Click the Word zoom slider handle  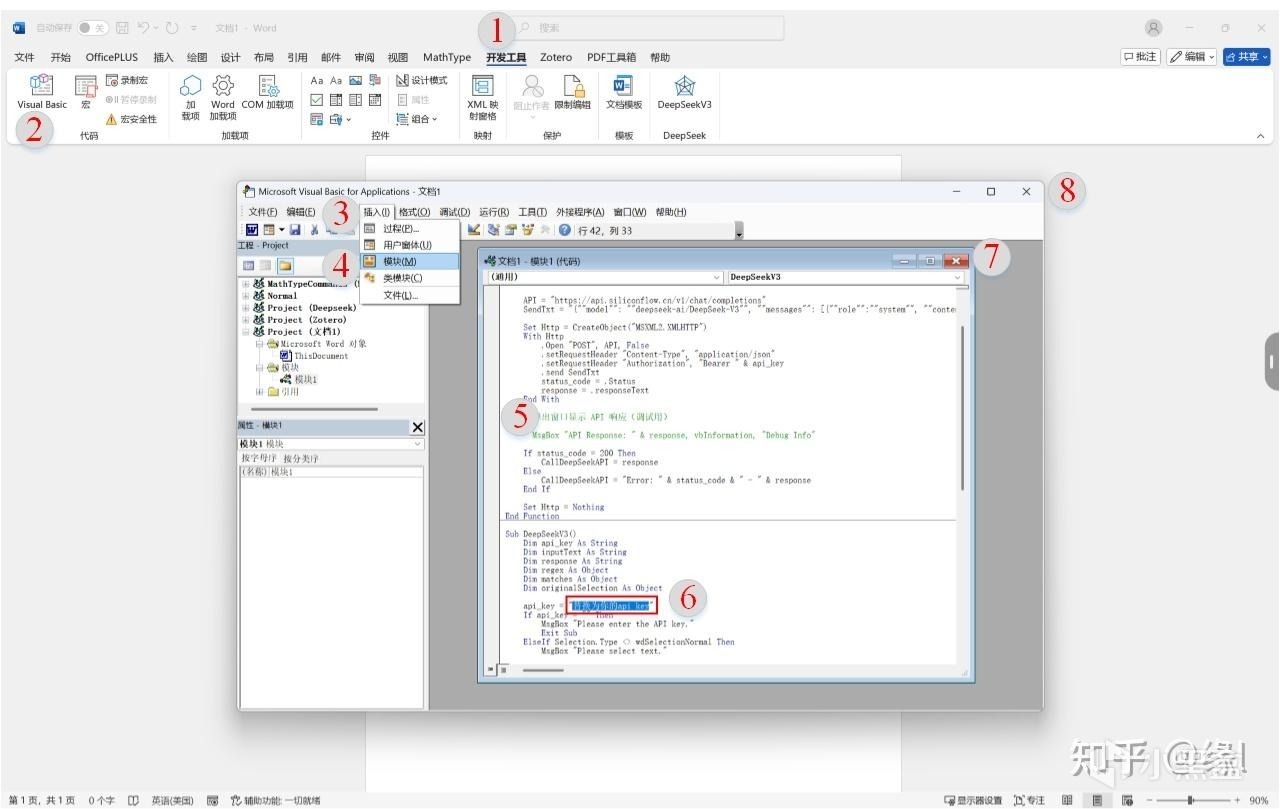click(1190, 800)
